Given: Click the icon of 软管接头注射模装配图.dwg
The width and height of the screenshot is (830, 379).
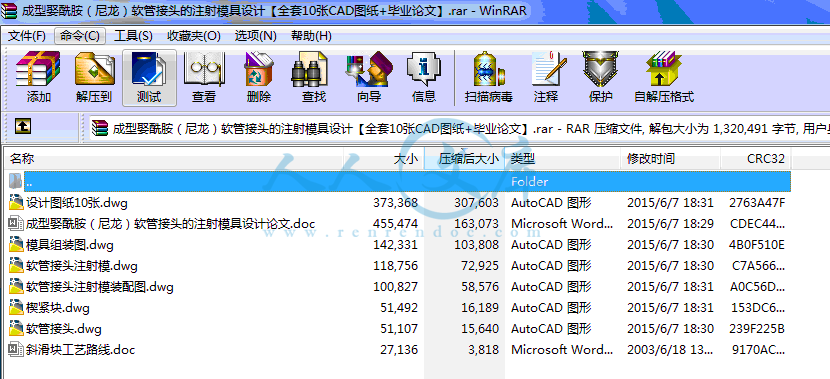Looking at the screenshot, I should tap(16, 286).
